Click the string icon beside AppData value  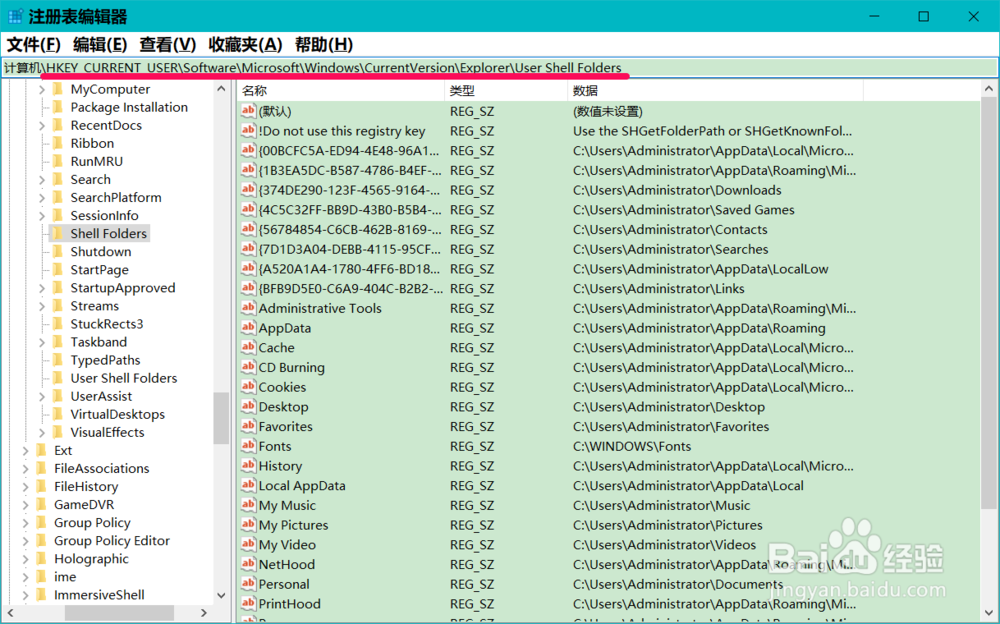pyautogui.click(x=248, y=328)
